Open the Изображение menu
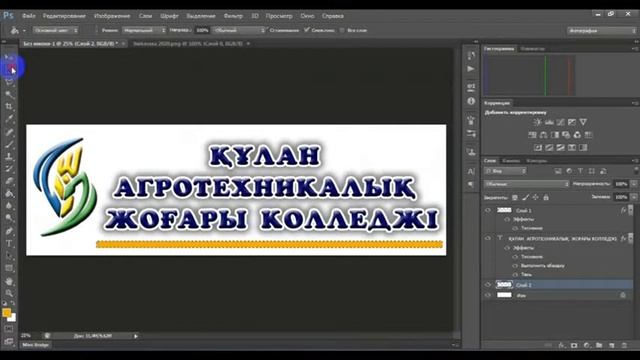The image size is (640, 360). [112, 16]
